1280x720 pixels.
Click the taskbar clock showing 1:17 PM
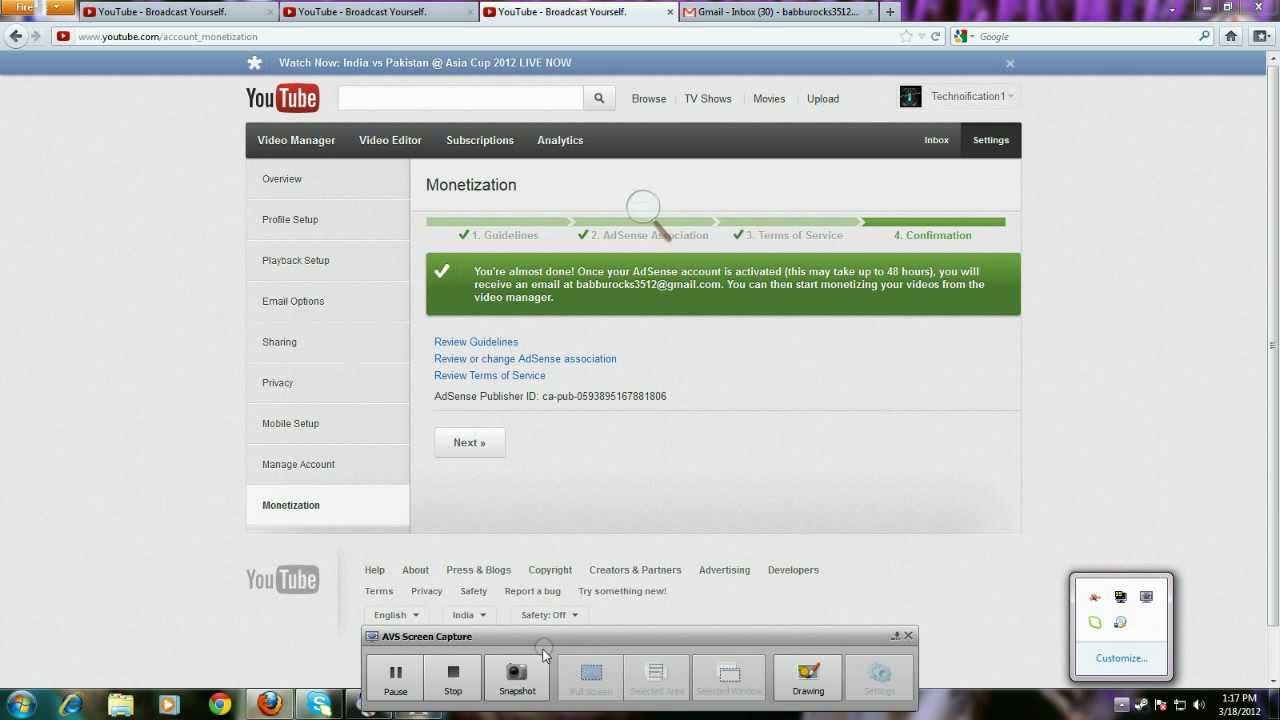[x=1239, y=705]
